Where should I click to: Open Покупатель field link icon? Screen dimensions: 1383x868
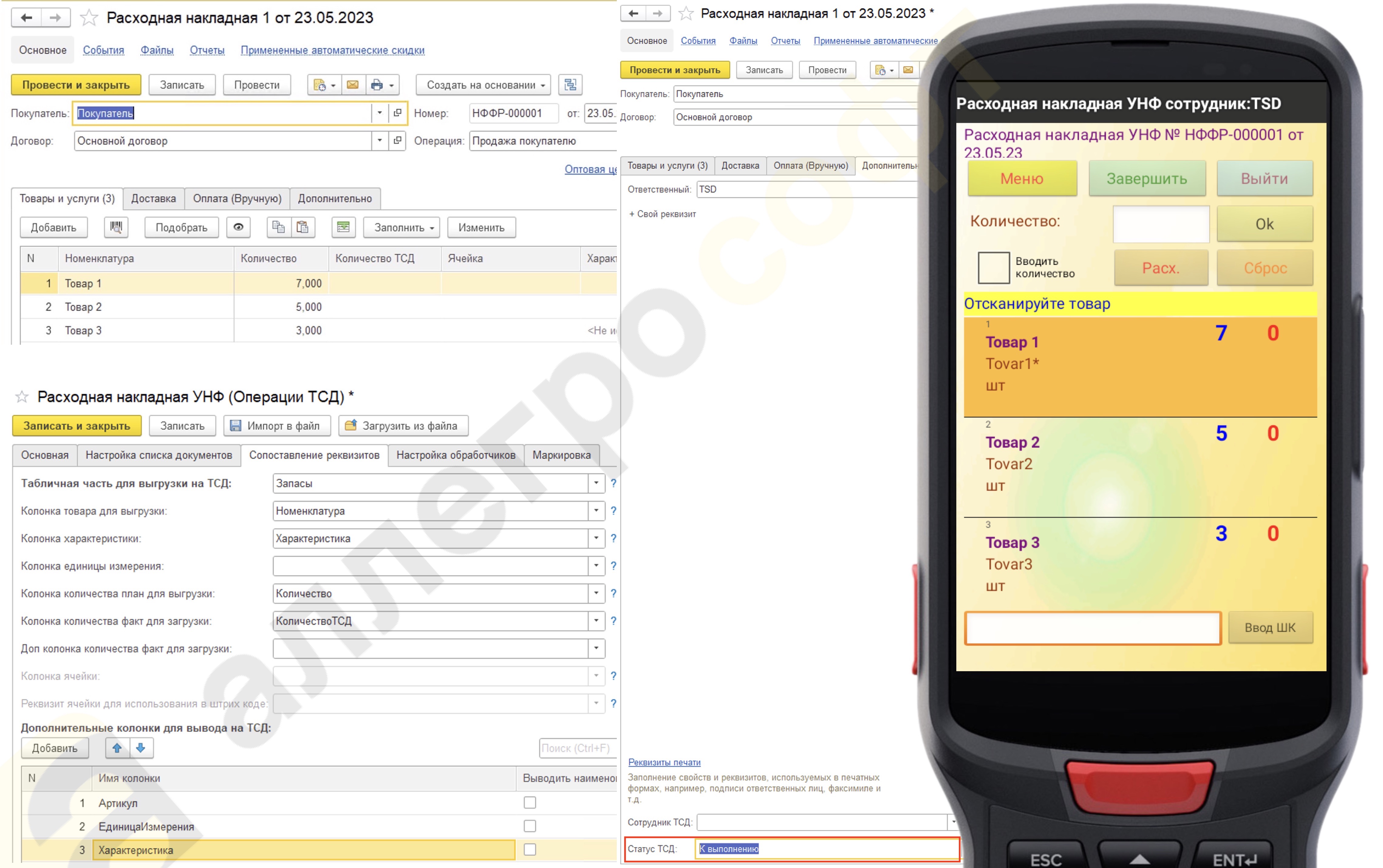coord(397,113)
